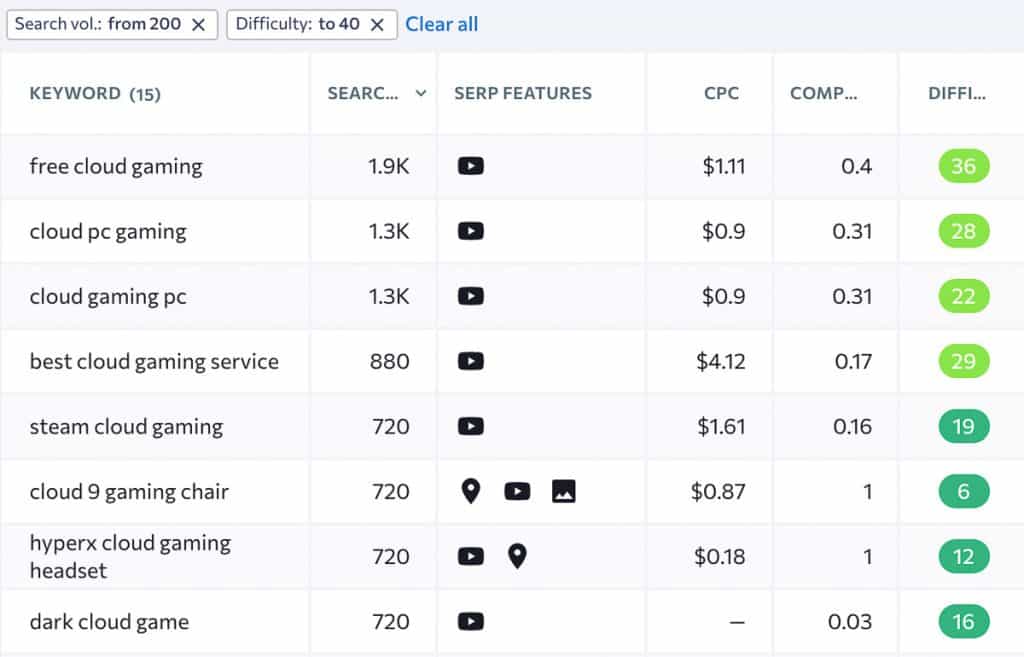Open the sort dropdown on the Search volume column
Viewport: 1024px width, 657px height.
(419, 92)
